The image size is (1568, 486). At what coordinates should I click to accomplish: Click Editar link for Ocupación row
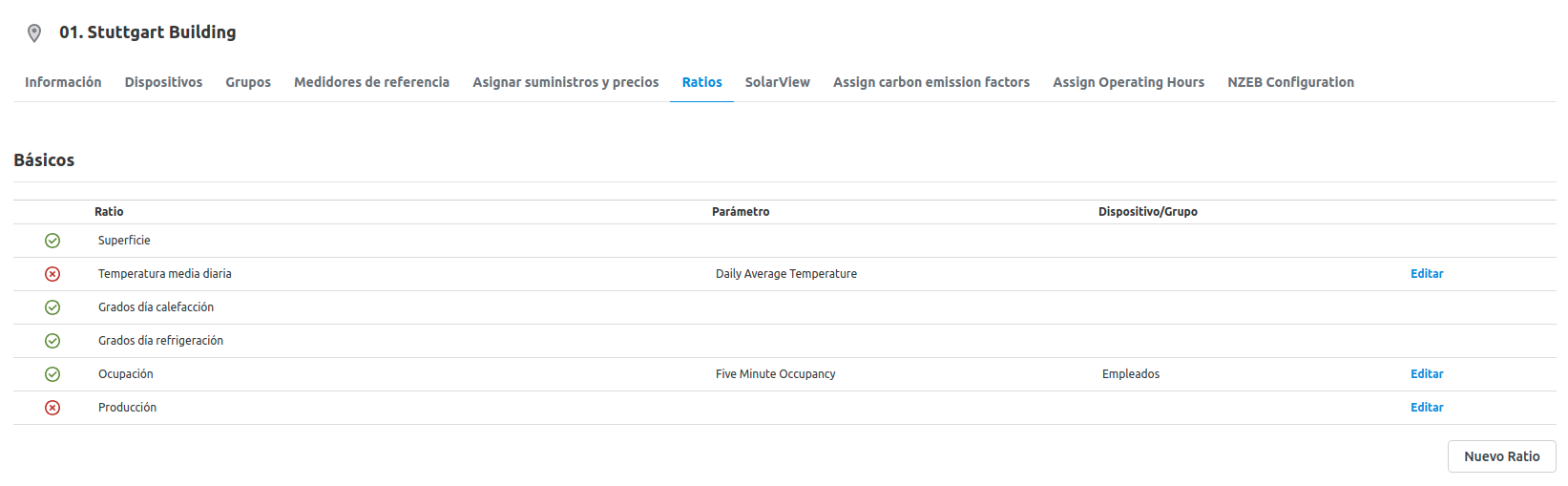[x=1427, y=374]
